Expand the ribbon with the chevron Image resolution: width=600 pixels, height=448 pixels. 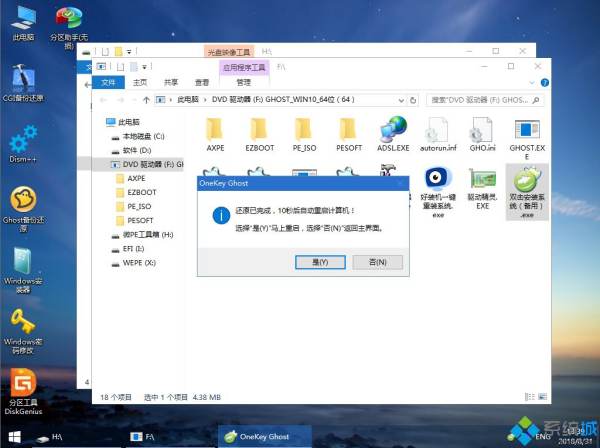coord(532,83)
